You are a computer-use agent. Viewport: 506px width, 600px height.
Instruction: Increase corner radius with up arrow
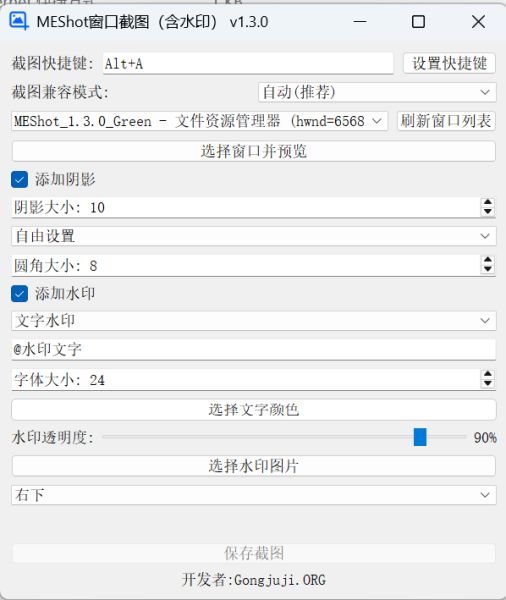[x=488, y=259]
